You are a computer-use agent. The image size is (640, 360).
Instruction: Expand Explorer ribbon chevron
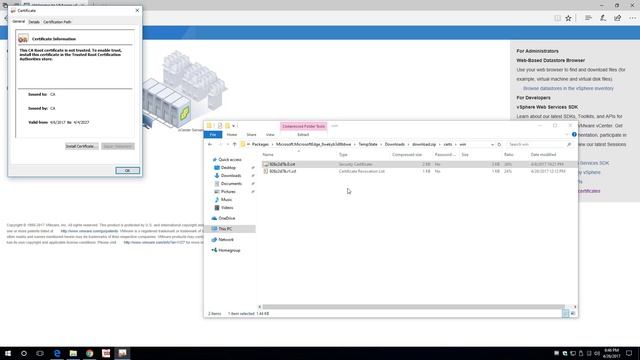pos(566,134)
